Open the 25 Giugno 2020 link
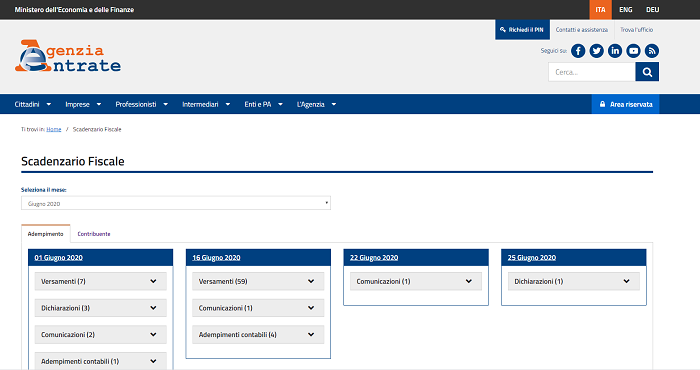The width and height of the screenshot is (700, 370). click(532, 258)
